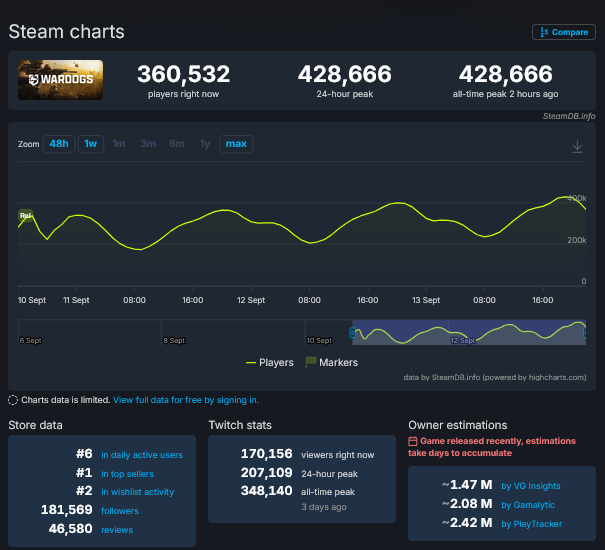Open the in daily active users link

pyautogui.click(x=142, y=455)
